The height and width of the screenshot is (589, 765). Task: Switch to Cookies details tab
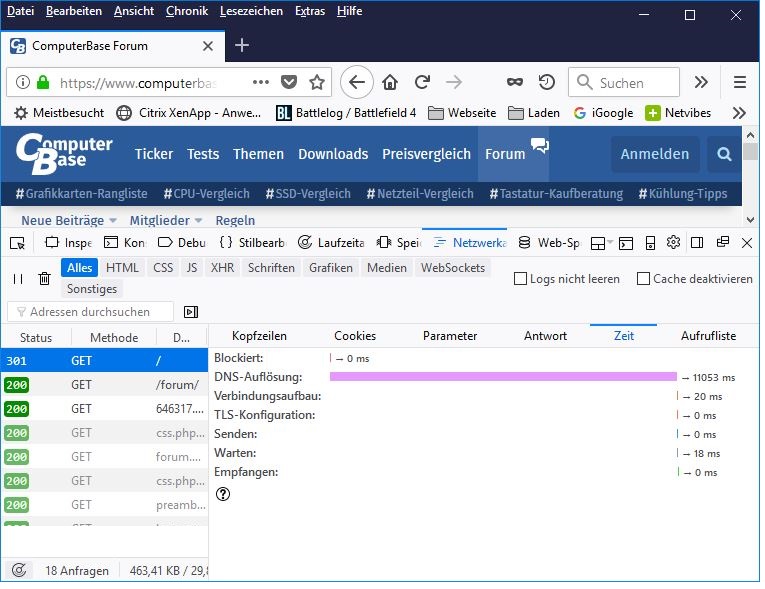coord(355,336)
